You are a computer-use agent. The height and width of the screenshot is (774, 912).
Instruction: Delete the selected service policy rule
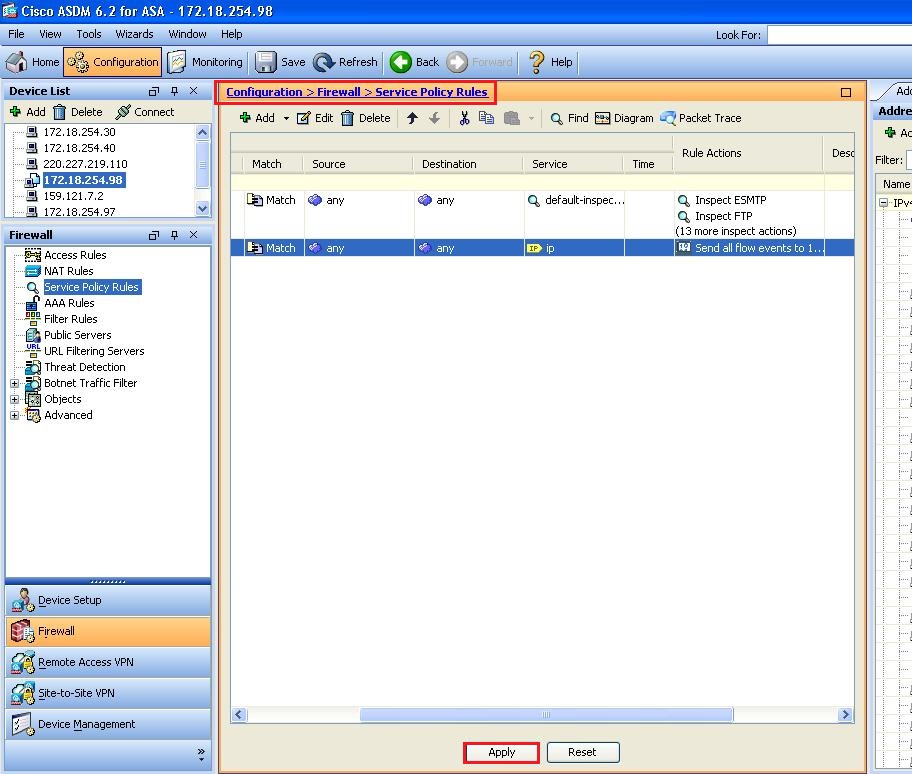(x=366, y=117)
